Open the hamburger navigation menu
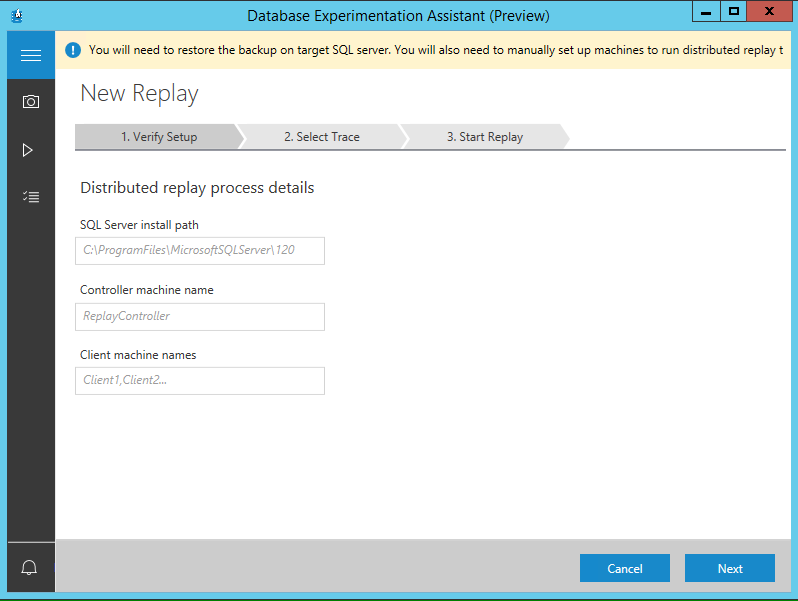The height and width of the screenshot is (601, 798). point(30,55)
